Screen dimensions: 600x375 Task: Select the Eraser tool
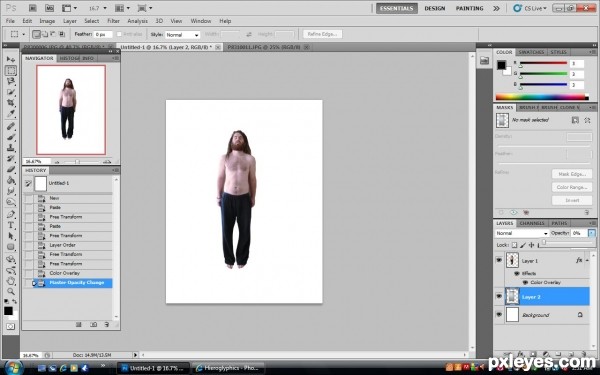(11, 169)
